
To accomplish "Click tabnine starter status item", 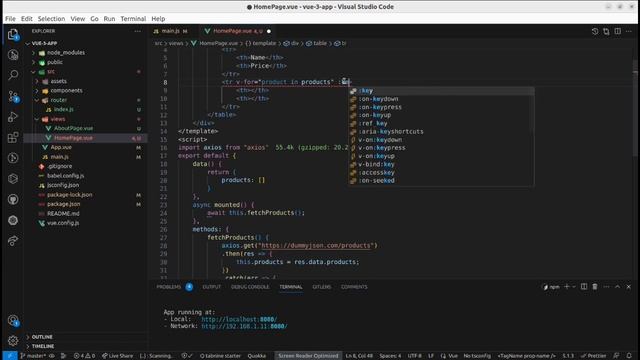I will (x=220, y=356).
